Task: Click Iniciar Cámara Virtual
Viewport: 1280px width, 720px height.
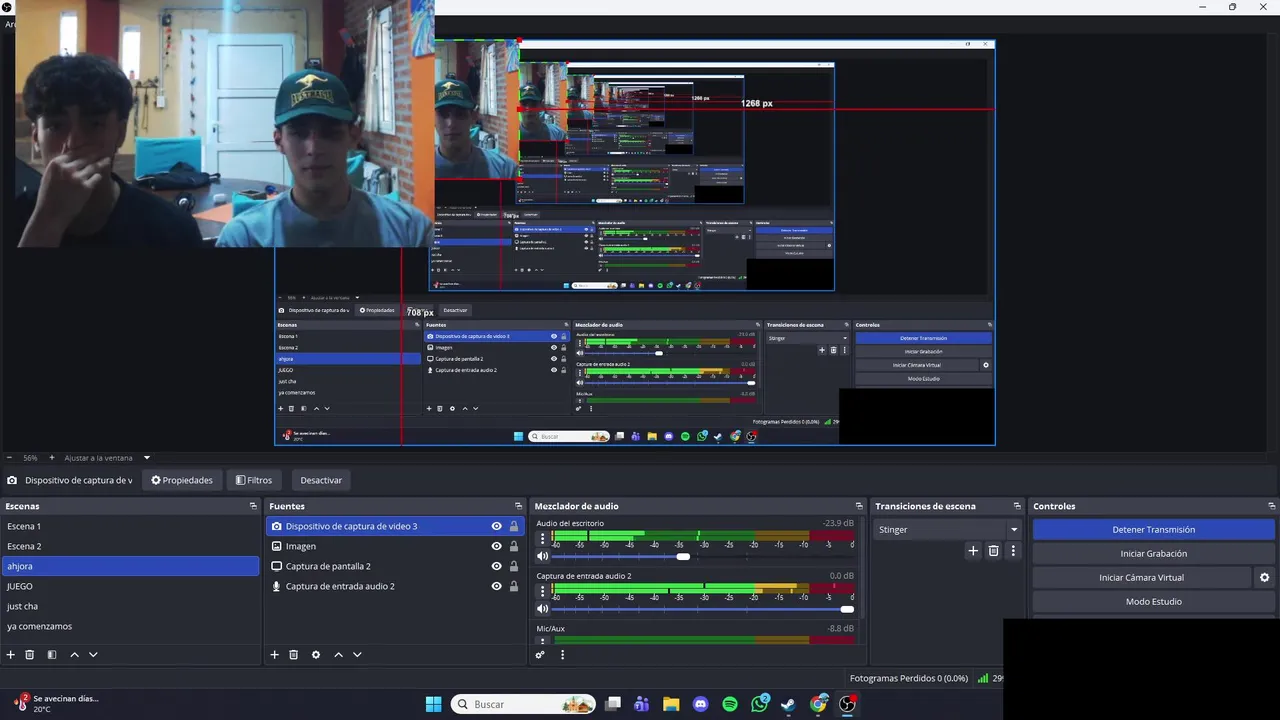Action: coord(1141,577)
